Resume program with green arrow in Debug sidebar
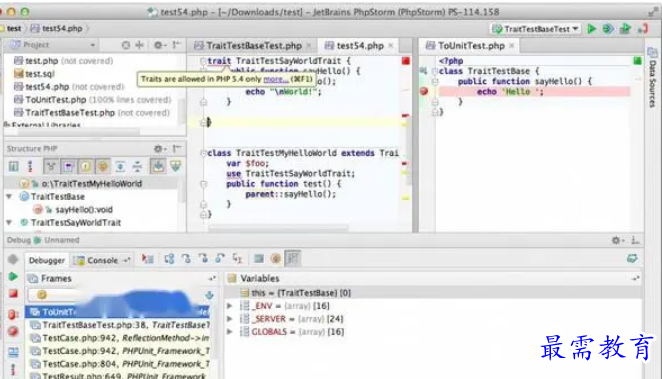This screenshot has height=379, width=662. pos(13,277)
